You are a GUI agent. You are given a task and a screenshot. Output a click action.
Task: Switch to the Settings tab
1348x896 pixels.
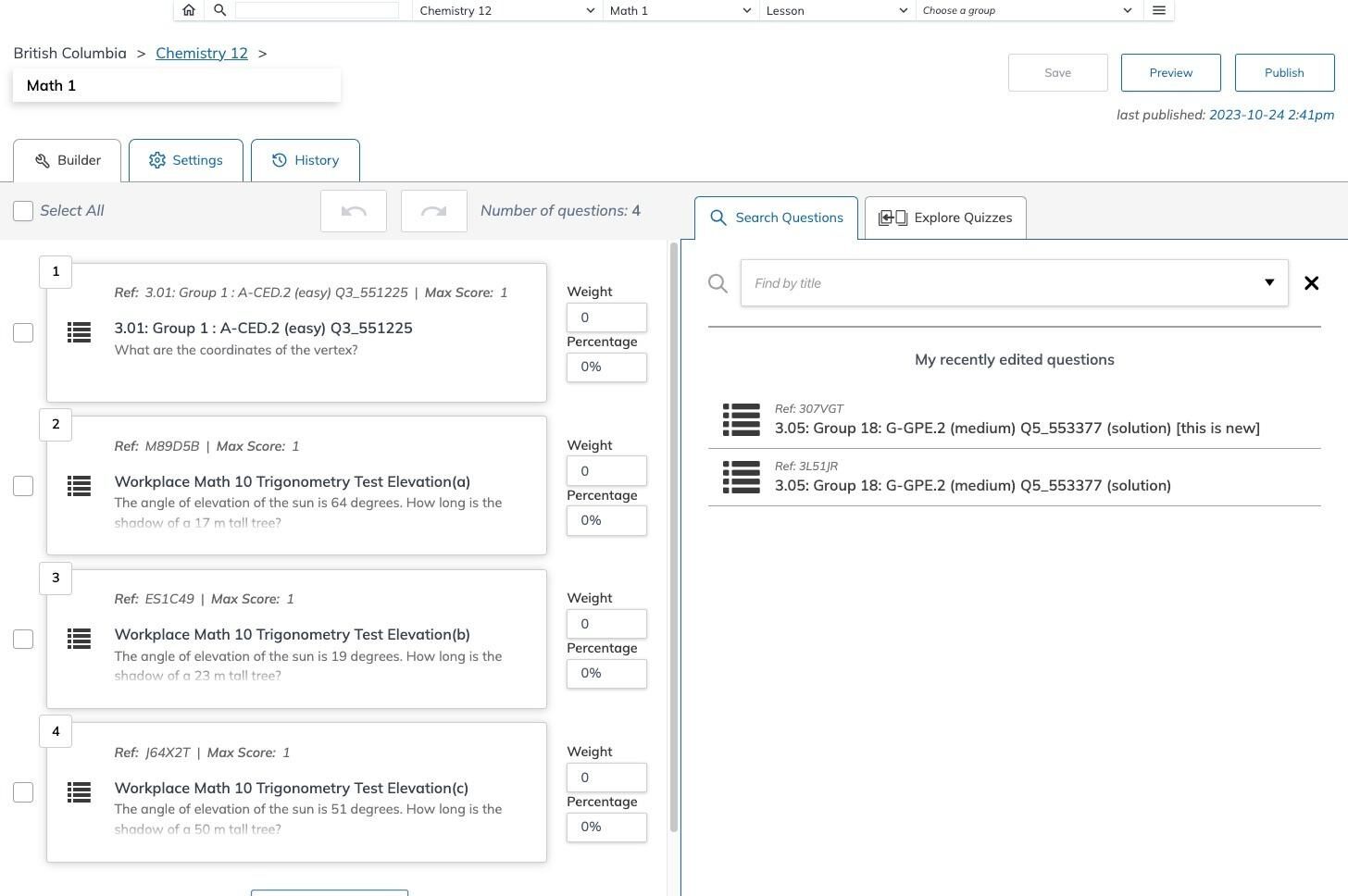(x=186, y=160)
